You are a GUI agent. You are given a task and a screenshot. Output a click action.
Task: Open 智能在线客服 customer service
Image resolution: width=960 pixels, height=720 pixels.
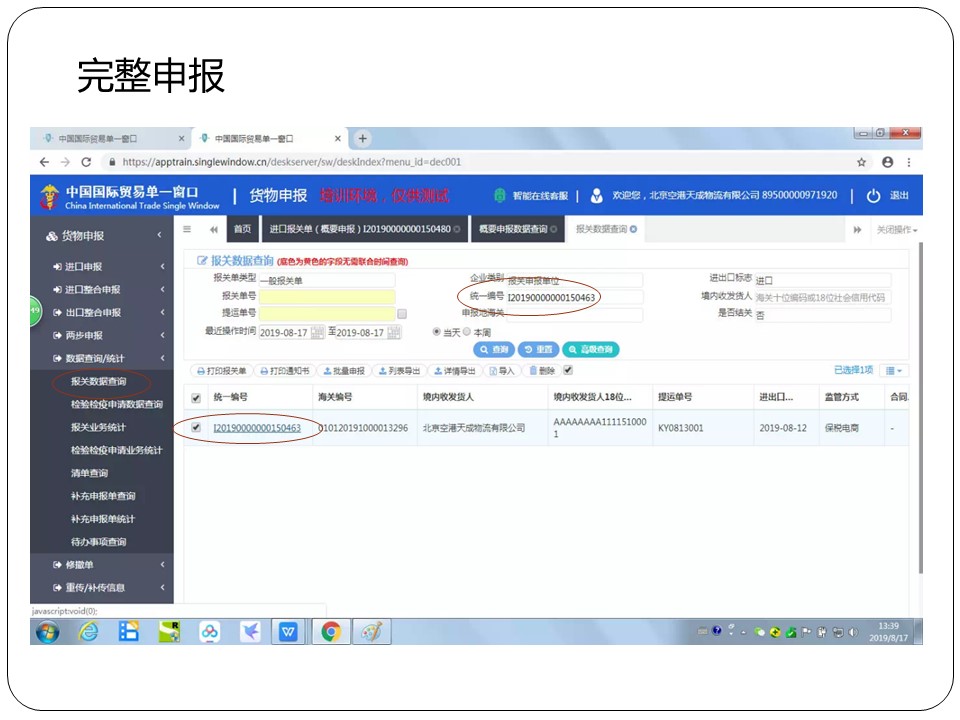coord(531,196)
